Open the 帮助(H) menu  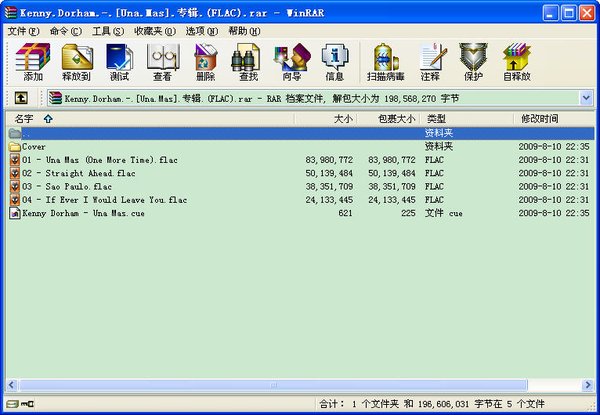(244, 31)
